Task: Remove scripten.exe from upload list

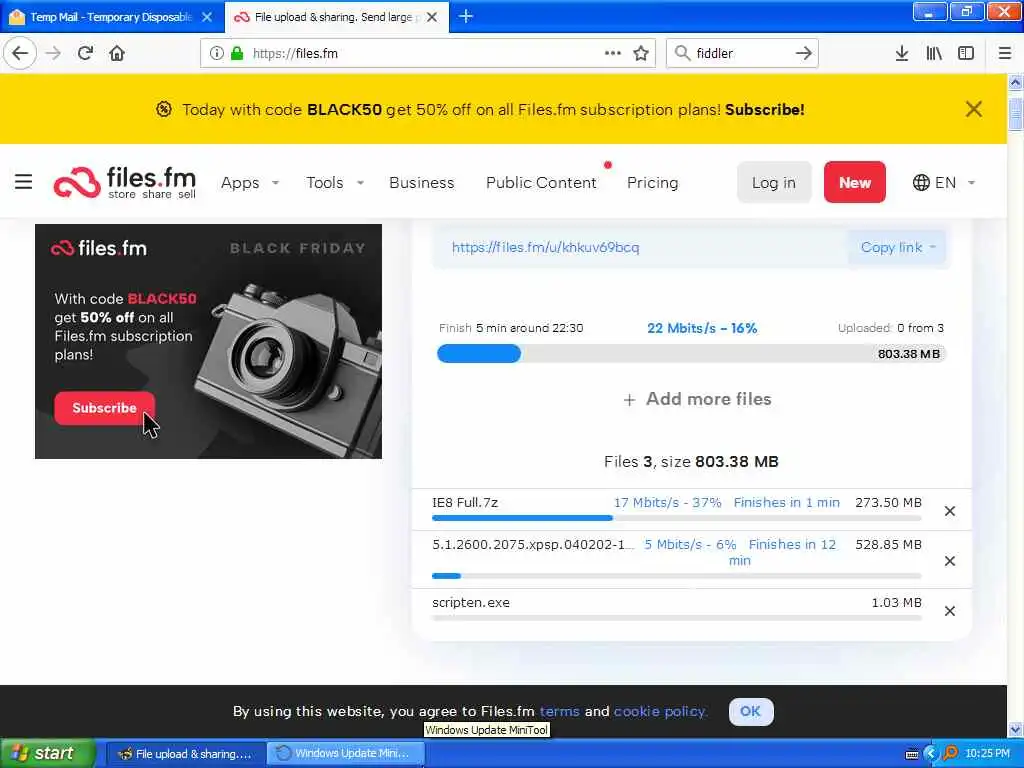Action: pyautogui.click(x=950, y=611)
